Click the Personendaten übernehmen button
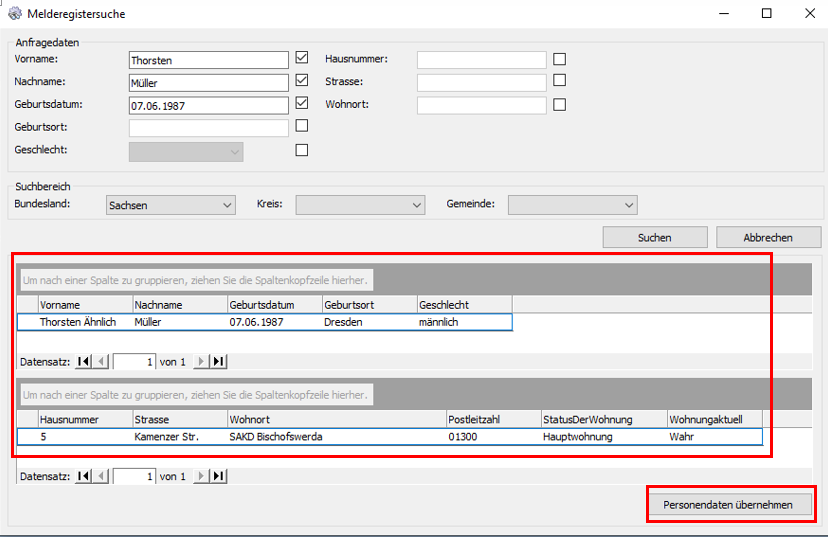 tap(731, 505)
